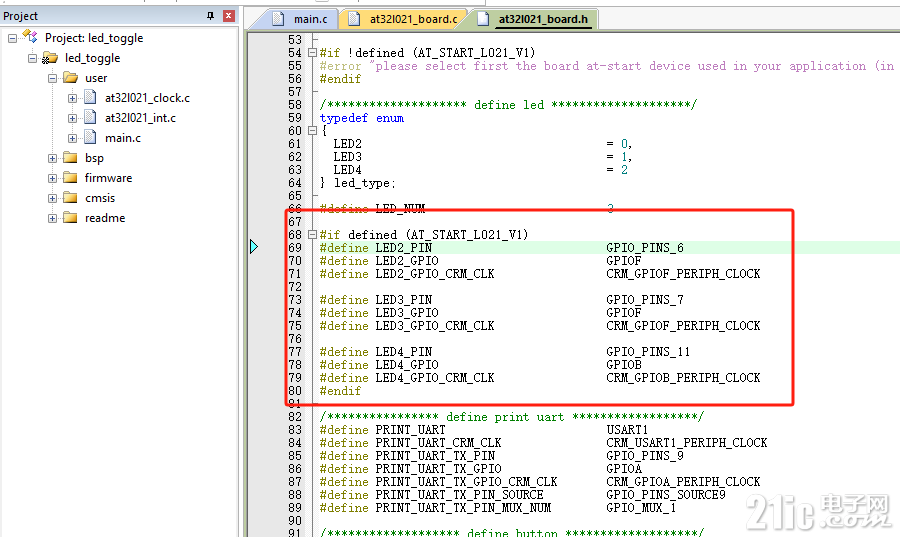Click the Project panel title
The image size is (900, 537).
21,16
